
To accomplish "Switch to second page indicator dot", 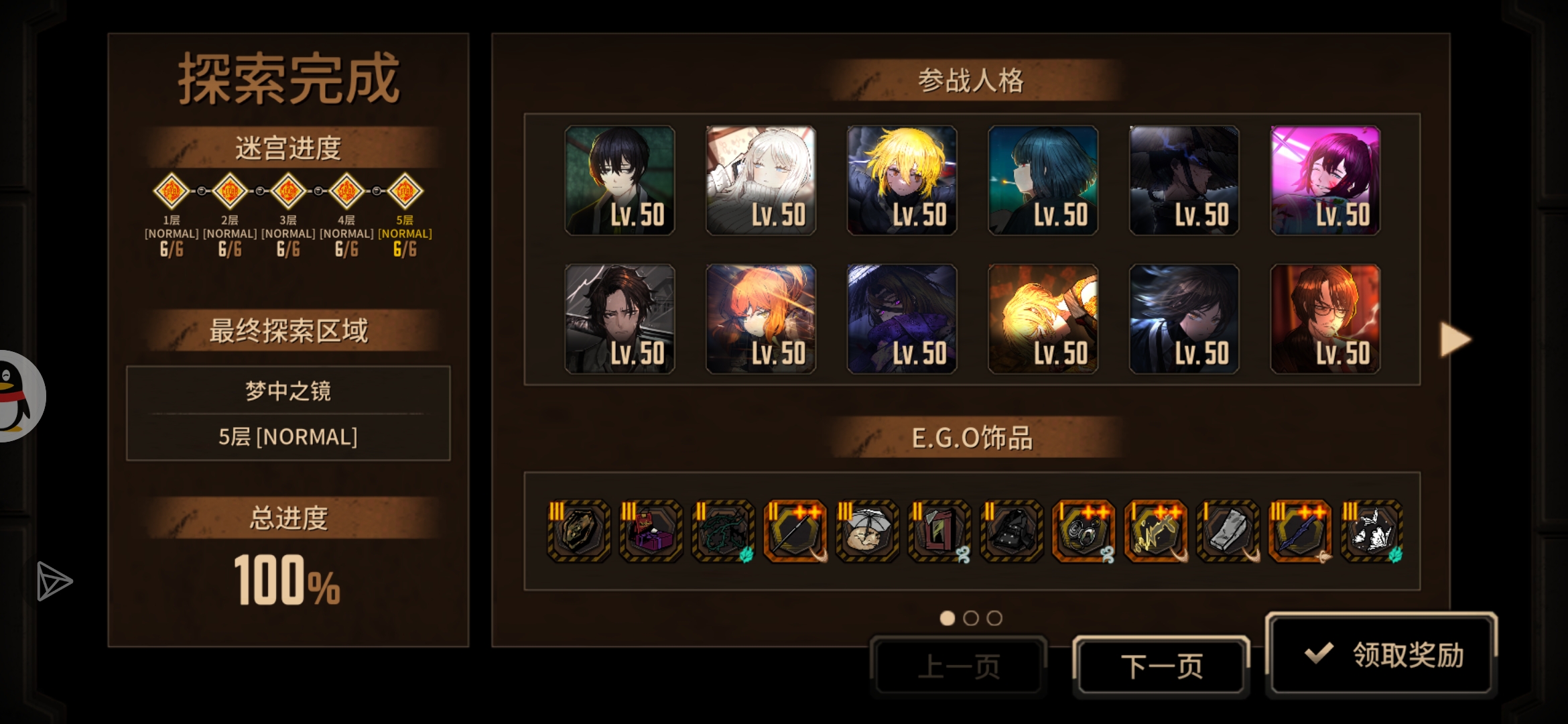I will (971, 618).
